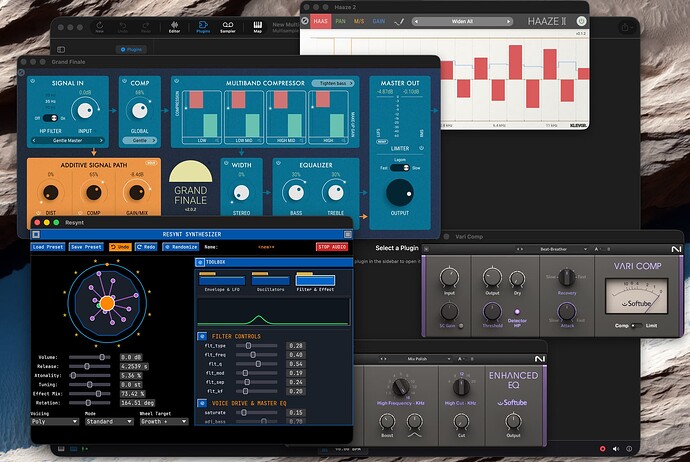The image size is (690, 462).
Task: Flip the Vari Comp Comp/Limit switch
Action: [x=636, y=326]
